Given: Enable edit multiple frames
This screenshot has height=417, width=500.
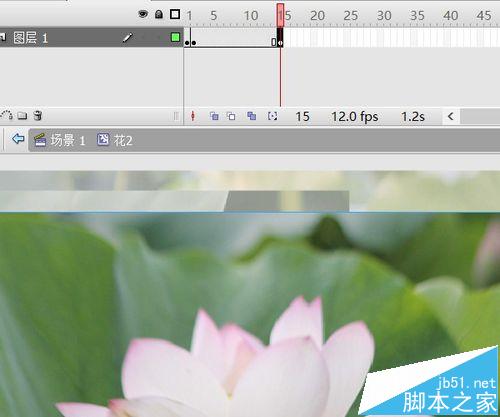Looking at the screenshot, I should [x=252, y=116].
